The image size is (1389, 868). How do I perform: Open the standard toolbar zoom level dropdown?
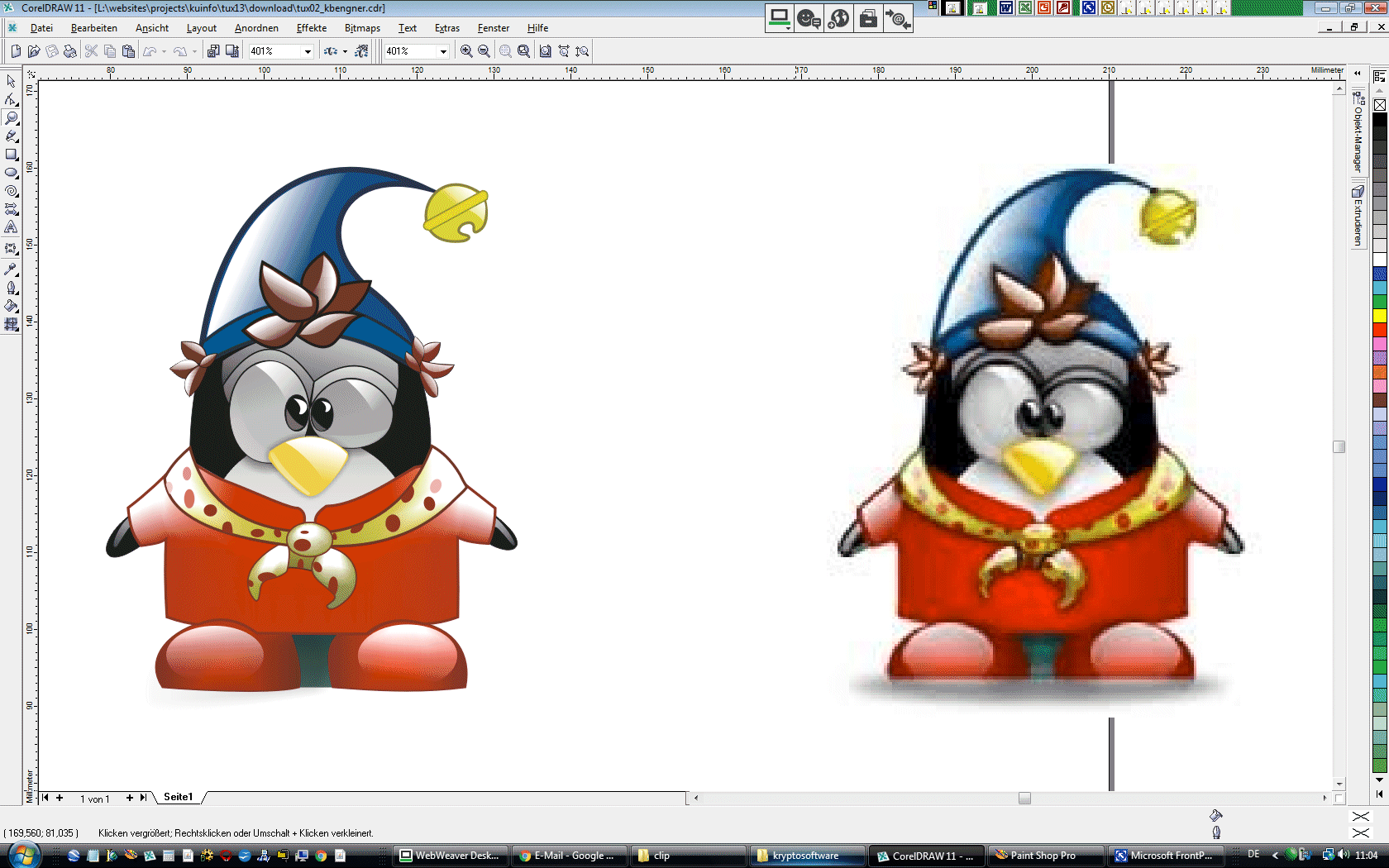[x=308, y=51]
